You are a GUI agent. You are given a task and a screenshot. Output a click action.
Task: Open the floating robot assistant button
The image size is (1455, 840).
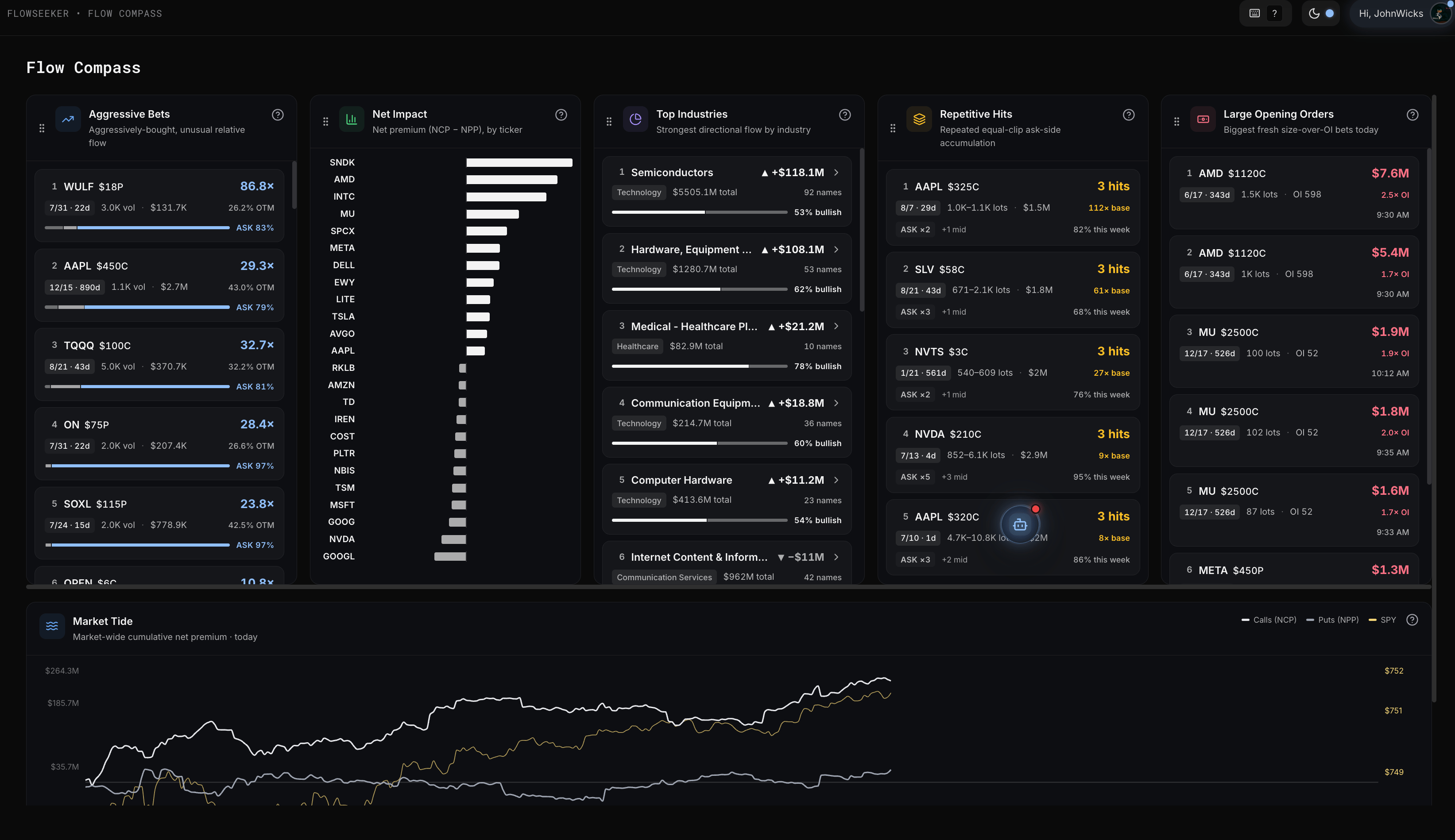[1020, 524]
